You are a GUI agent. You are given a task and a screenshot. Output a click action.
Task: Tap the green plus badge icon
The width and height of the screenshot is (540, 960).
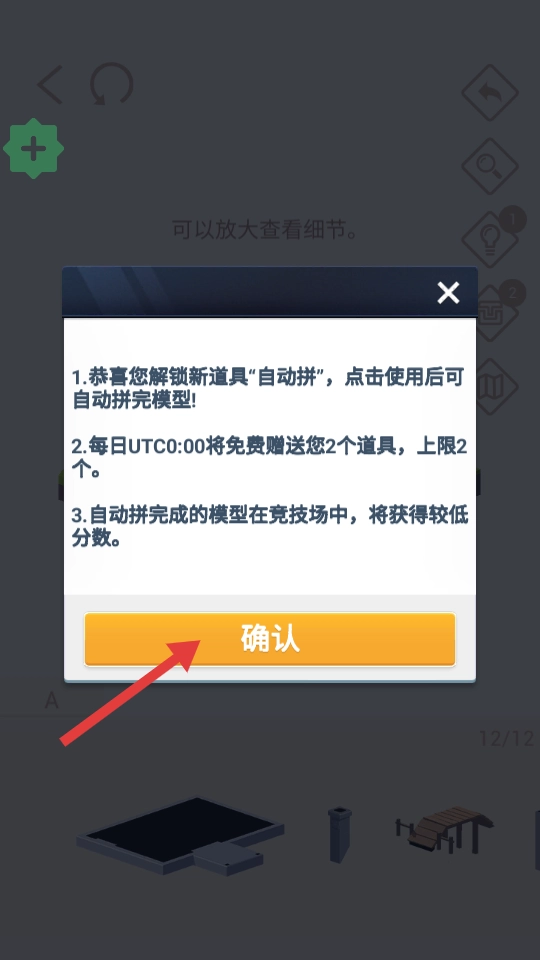point(34,149)
